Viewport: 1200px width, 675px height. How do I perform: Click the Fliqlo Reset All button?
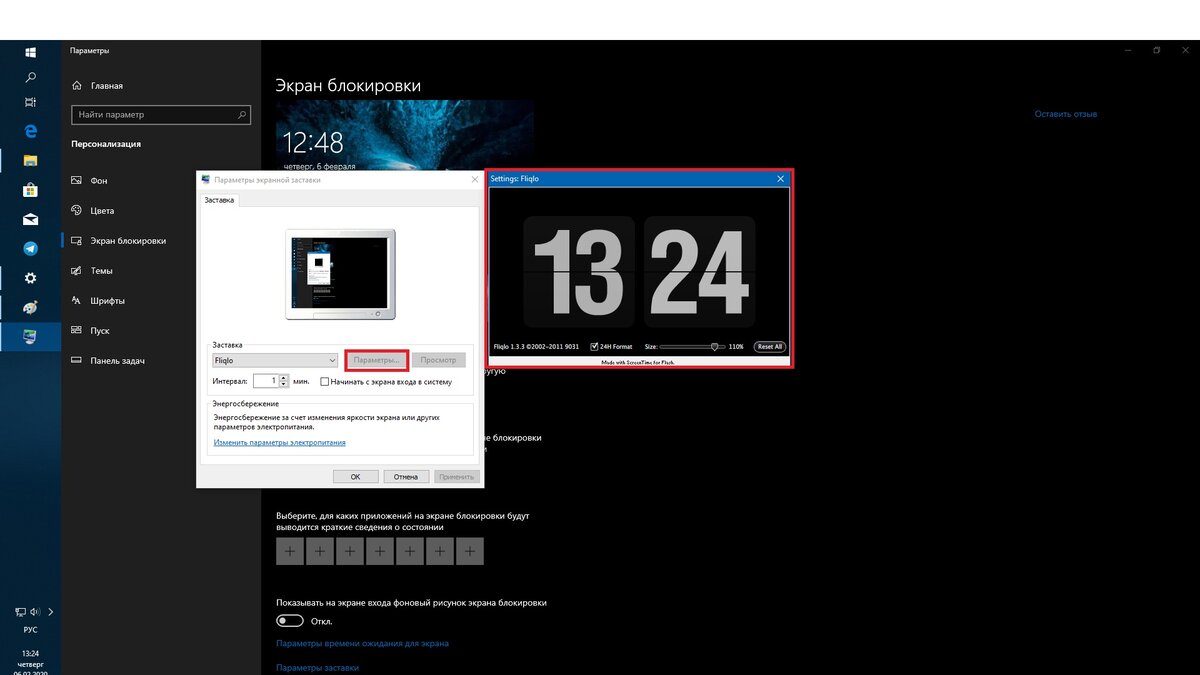(x=769, y=346)
